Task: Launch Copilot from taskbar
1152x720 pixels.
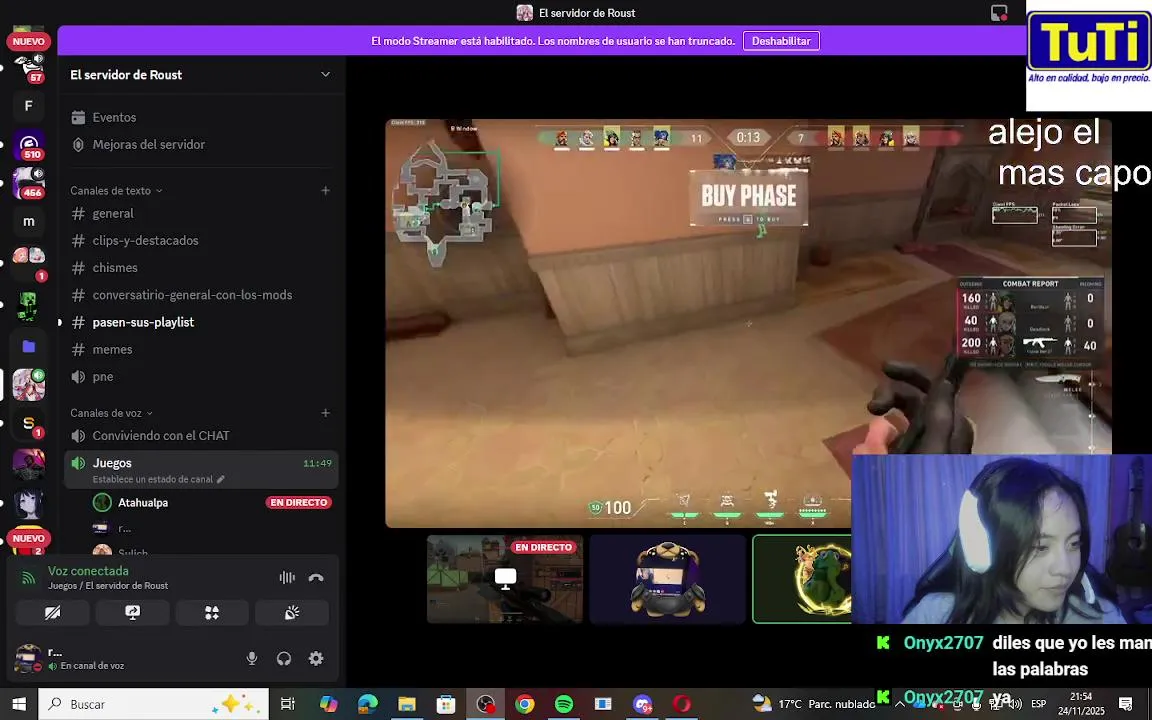Action: (x=328, y=704)
